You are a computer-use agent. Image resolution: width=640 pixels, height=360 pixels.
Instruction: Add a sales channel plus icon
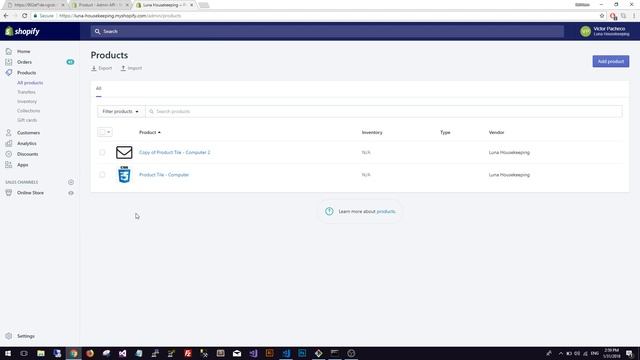tap(71, 182)
